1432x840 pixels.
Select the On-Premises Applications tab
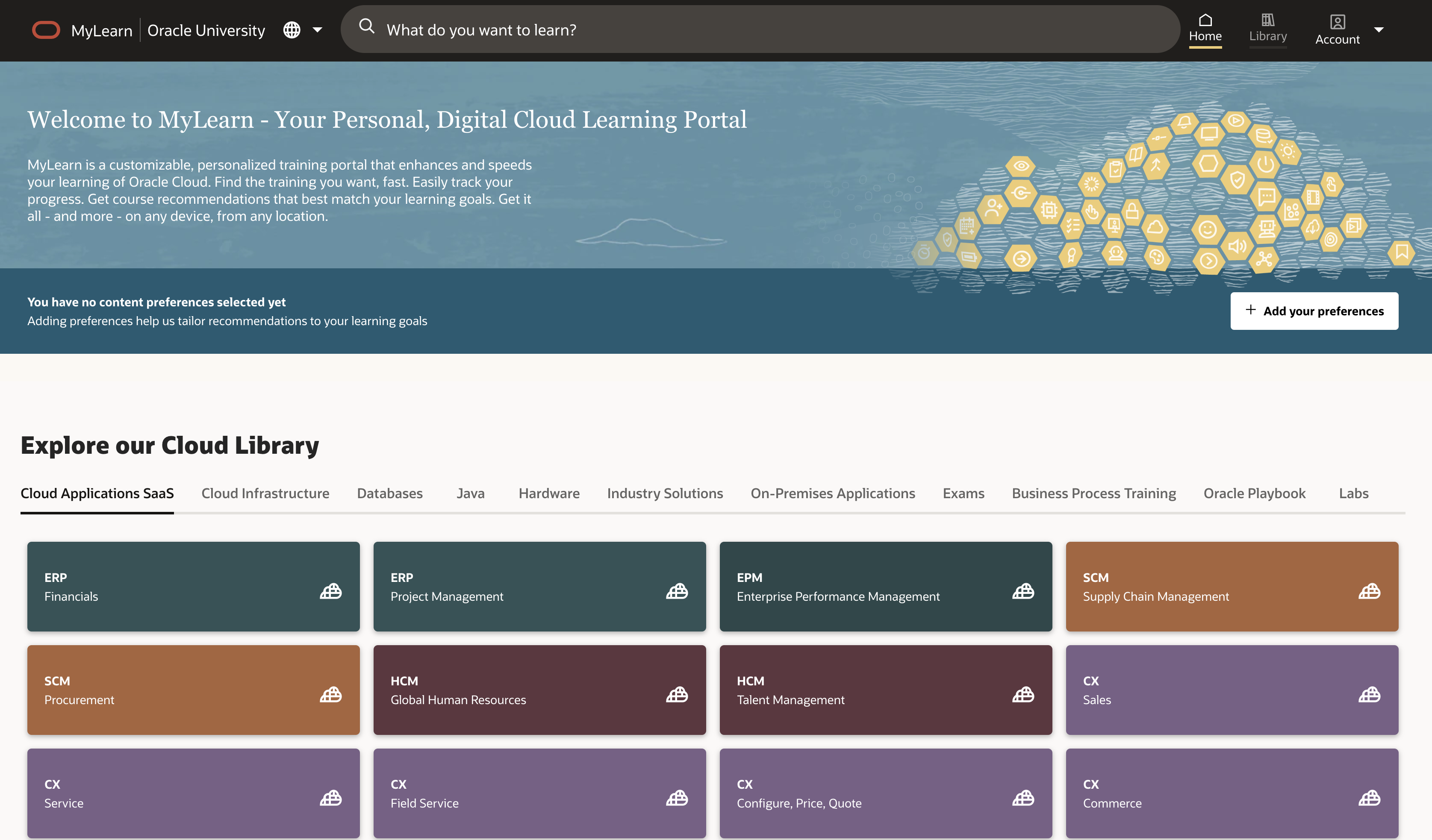pyautogui.click(x=833, y=493)
